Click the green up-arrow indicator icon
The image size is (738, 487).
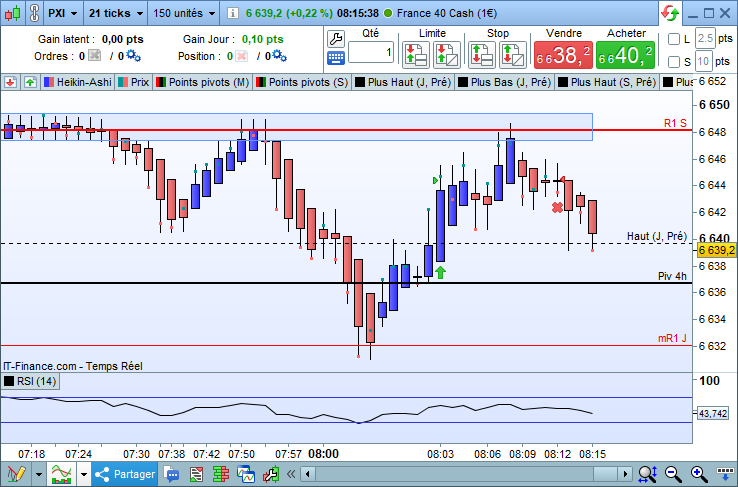(x=30, y=82)
